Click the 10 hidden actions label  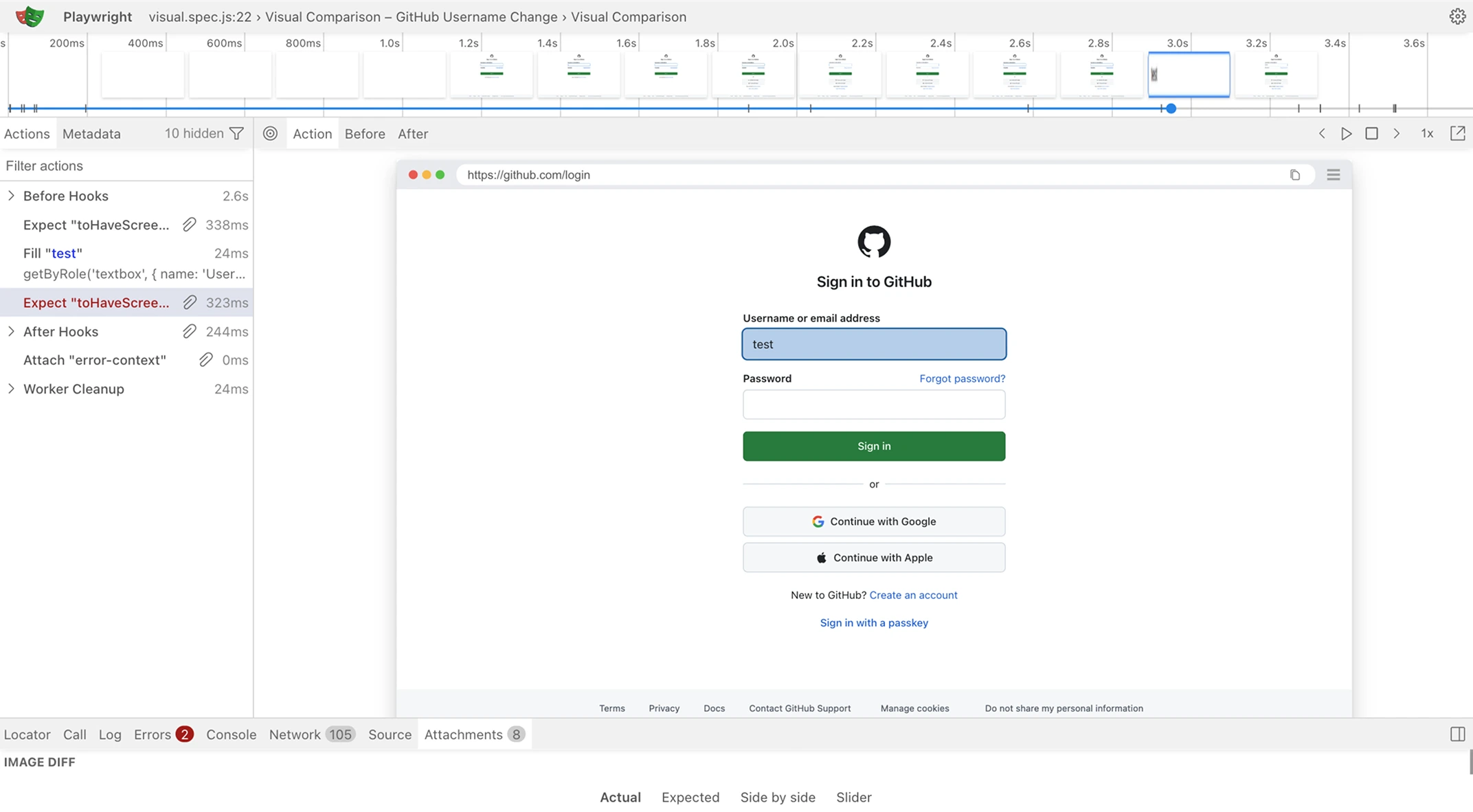pos(194,133)
